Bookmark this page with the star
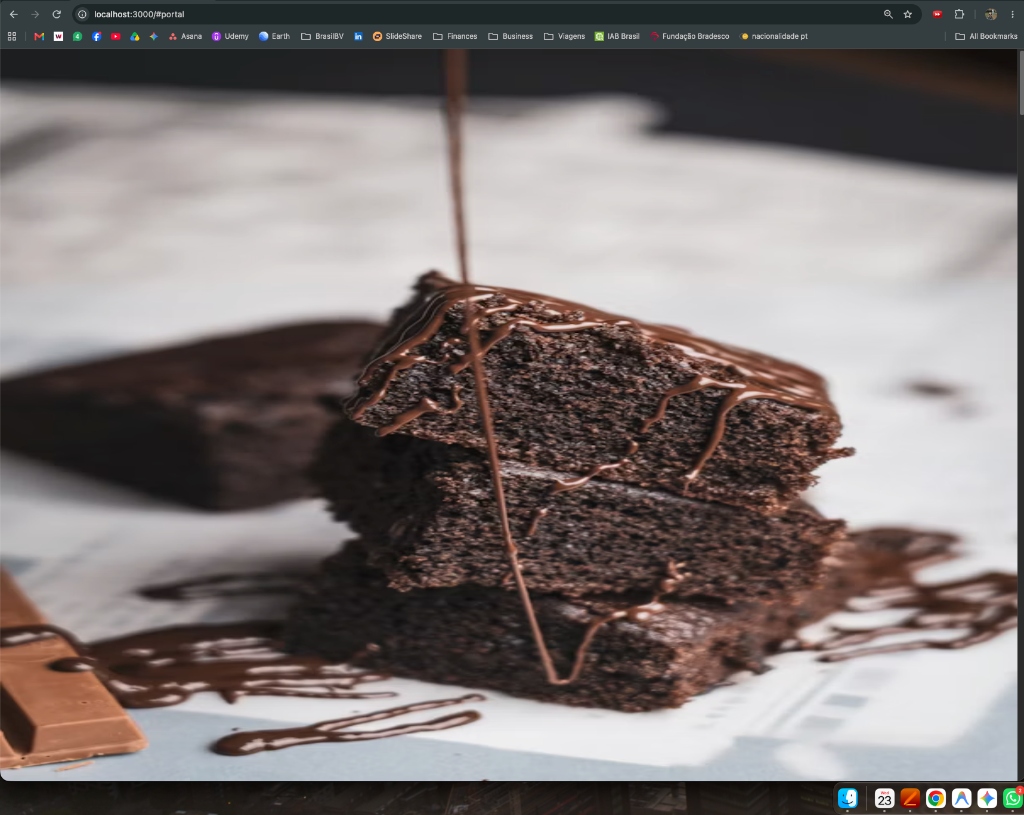 tap(908, 14)
